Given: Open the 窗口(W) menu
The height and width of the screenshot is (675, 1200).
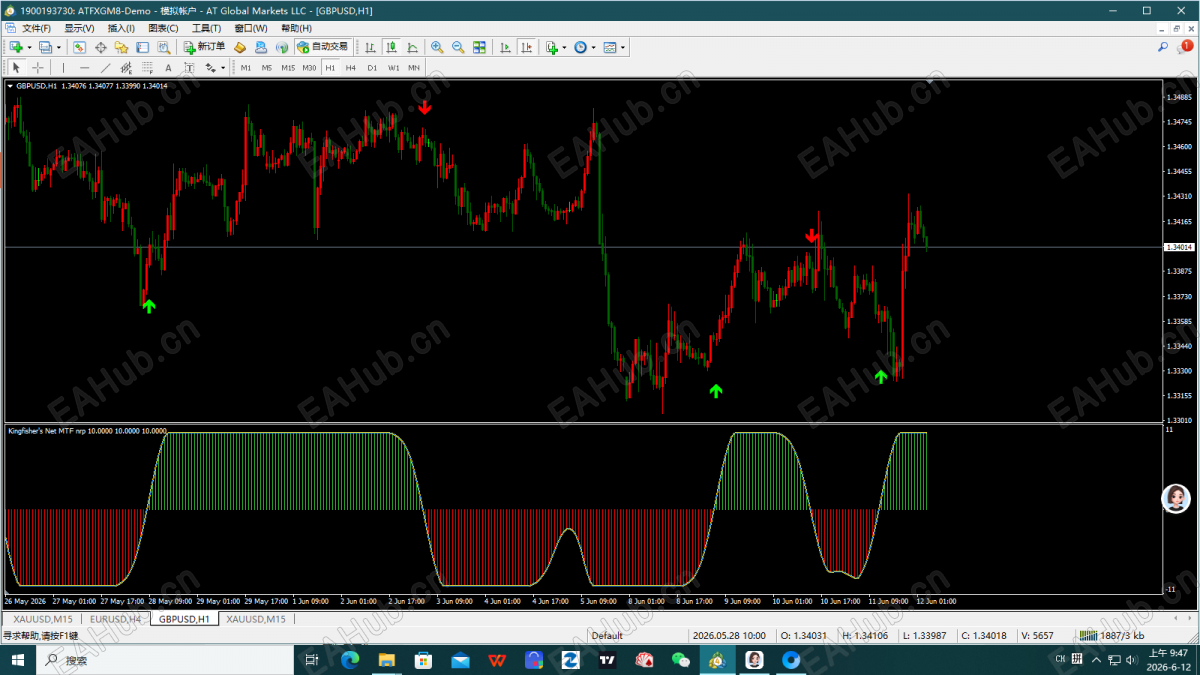Looking at the screenshot, I should [x=251, y=28].
